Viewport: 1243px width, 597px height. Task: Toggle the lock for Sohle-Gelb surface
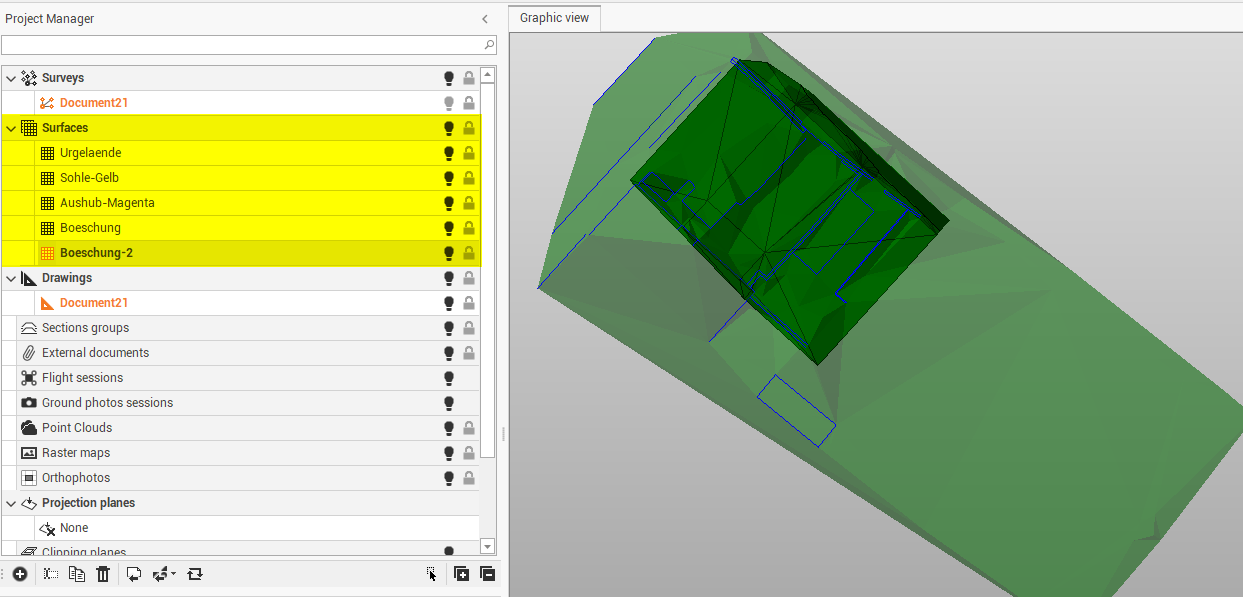(x=468, y=178)
